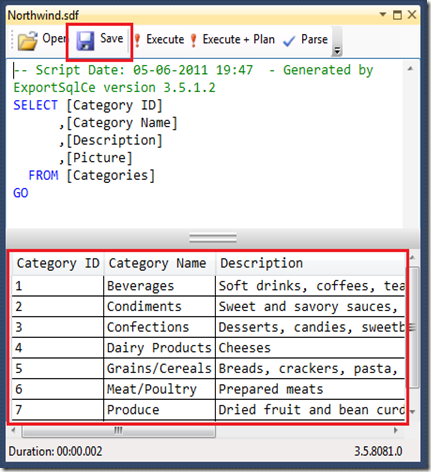Select the Confections cell
Image resolution: width=431 pixels, height=472 pixels.
[x=160, y=327]
